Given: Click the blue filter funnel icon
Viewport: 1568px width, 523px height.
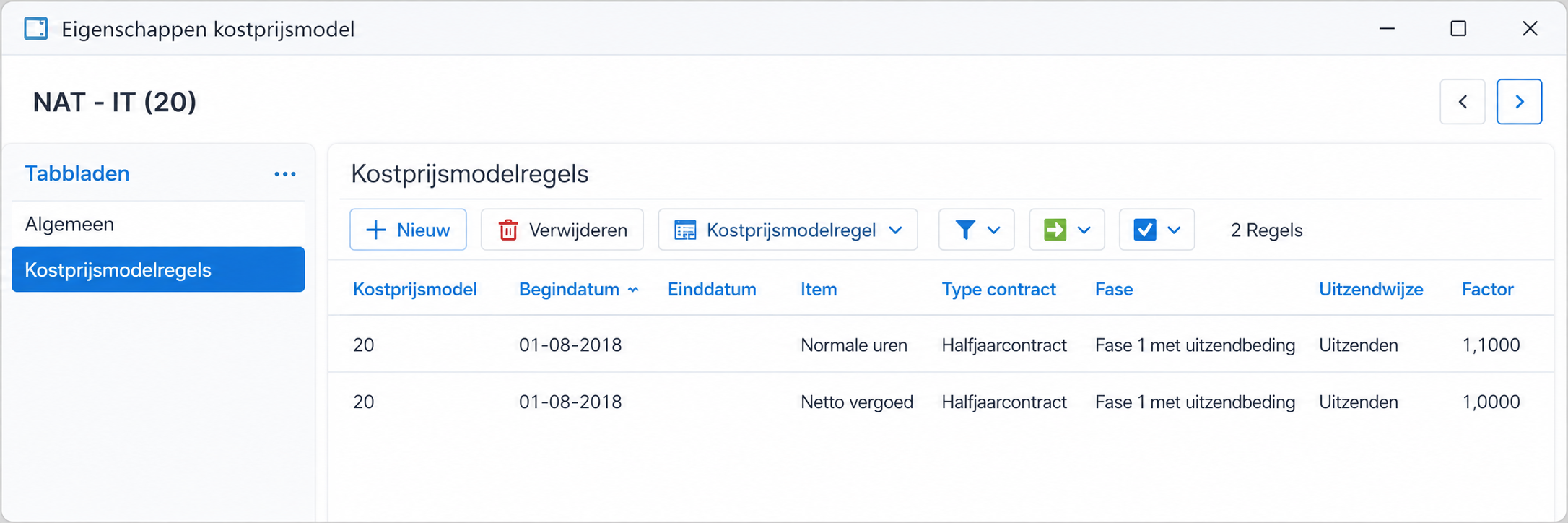Looking at the screenshot, I should tap(965, 230).
